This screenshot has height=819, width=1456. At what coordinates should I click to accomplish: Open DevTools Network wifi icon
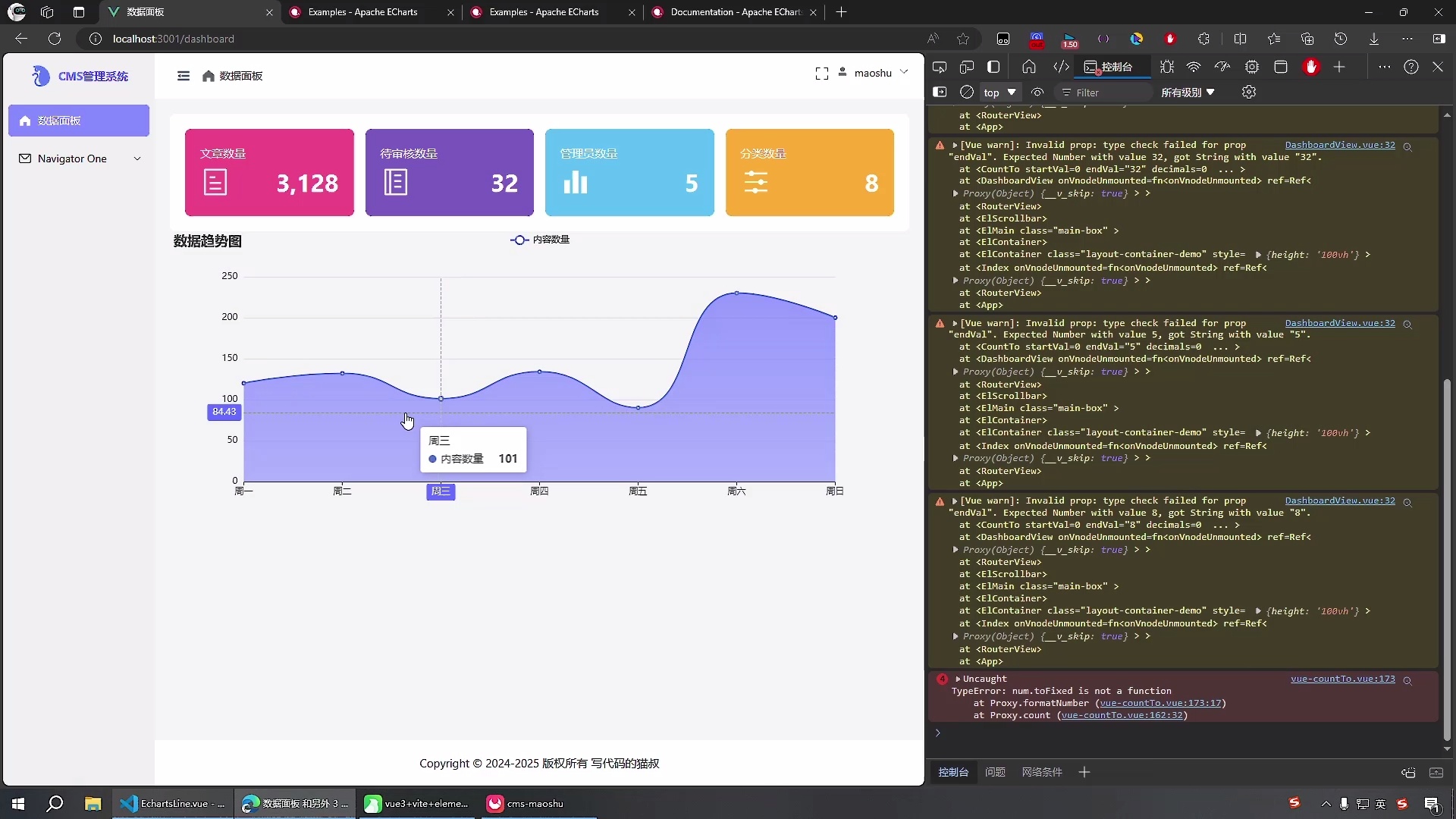[x=1194, y=67]
